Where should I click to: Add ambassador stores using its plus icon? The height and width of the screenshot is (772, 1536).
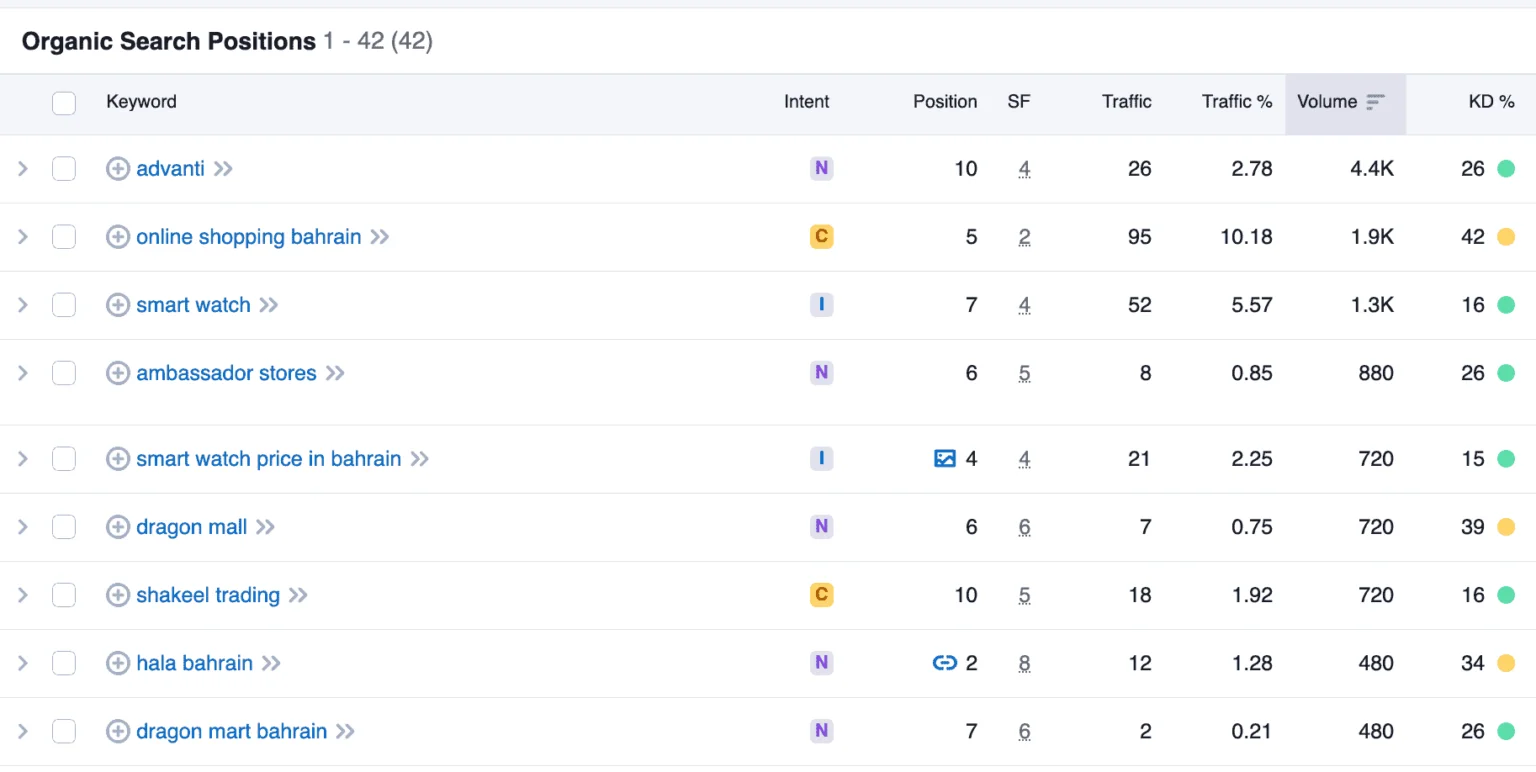[118, 373]
